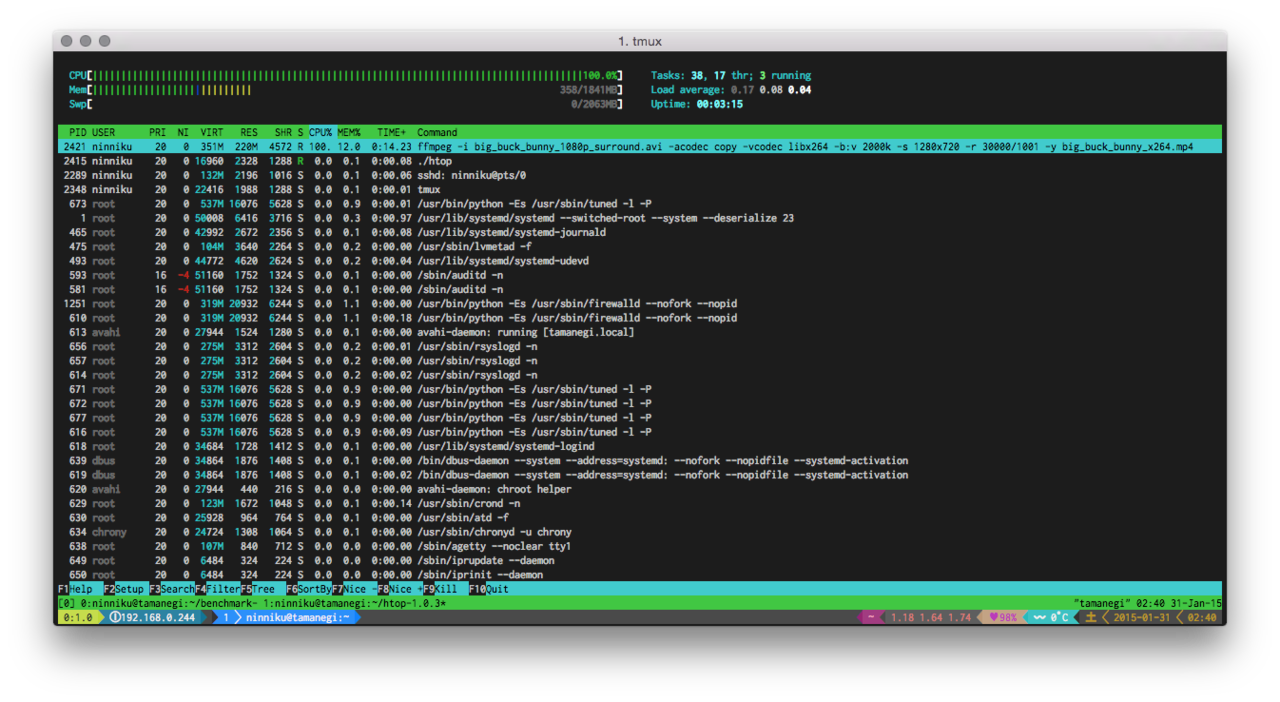1280x702 pixels.
Task: Sort by the MEM% column header
Action: [349, 132]
